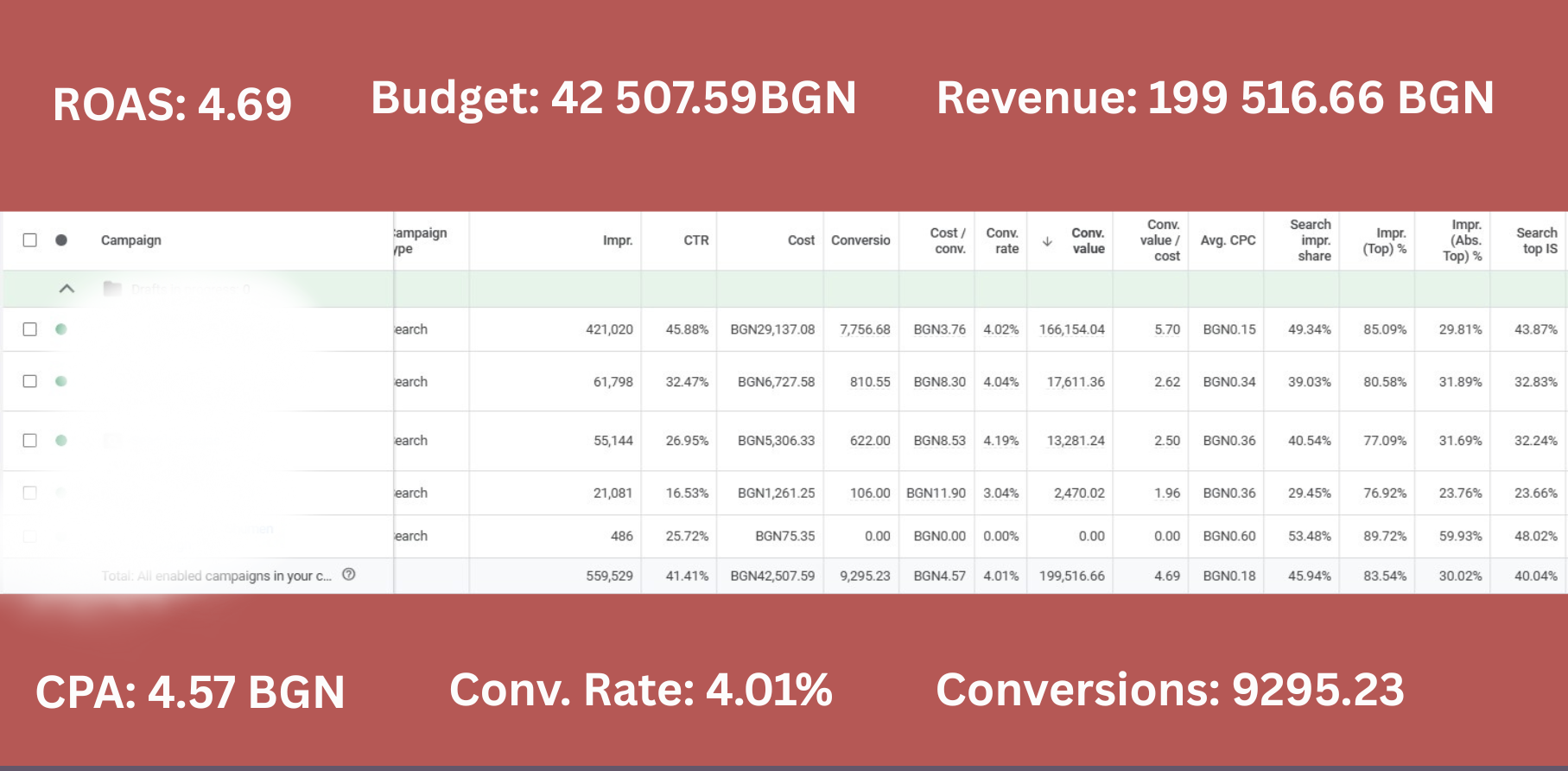Select all campaigns with the header checkbox
1568x771 pixels.
tap(29, 240)
